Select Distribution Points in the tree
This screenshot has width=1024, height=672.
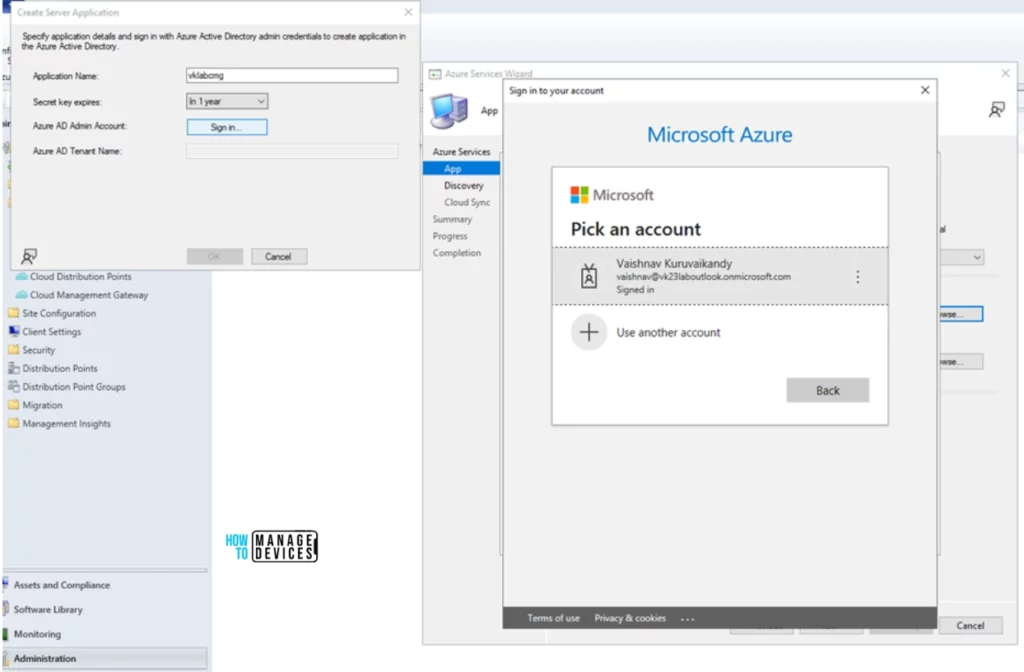point(59,368)
